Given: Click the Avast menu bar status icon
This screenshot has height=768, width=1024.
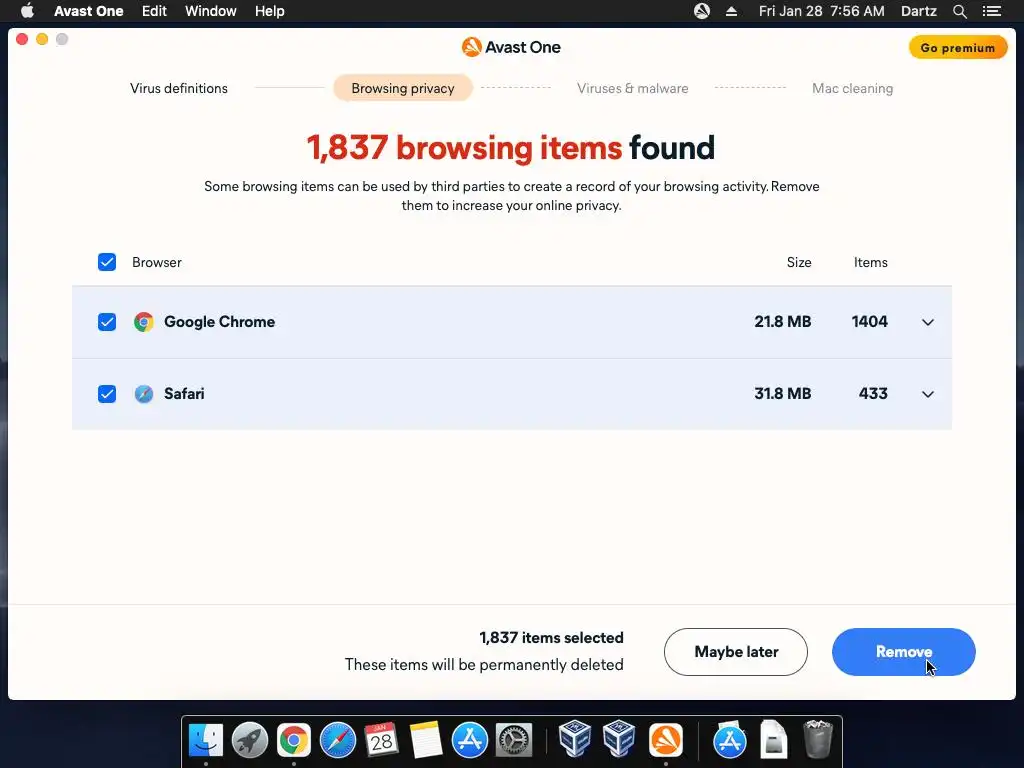Looking at the screenshot, I should pos(701,11).
